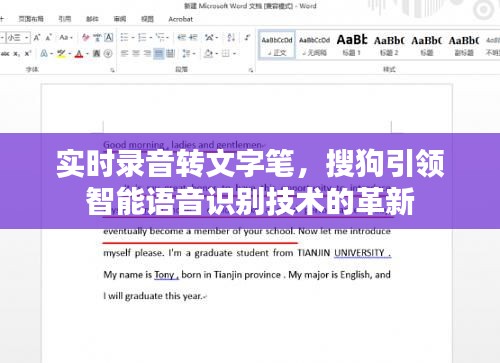Apply the multilevel list icon

(160, 37)
